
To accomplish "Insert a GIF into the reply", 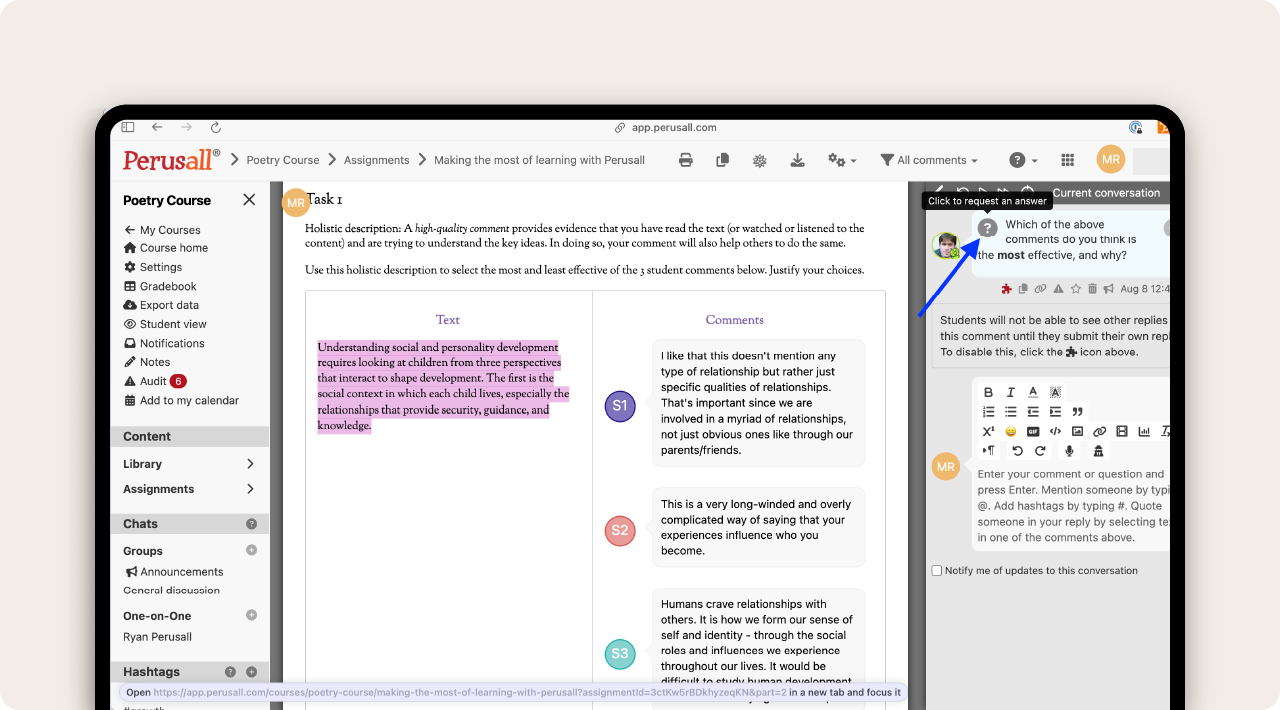I will (1034, 431).
